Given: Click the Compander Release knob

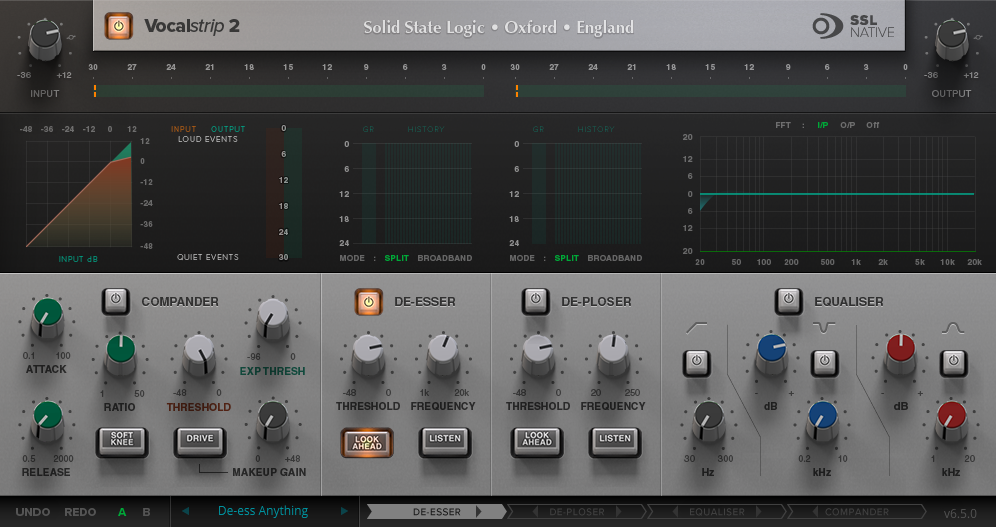Looking at the screenshot, I should point(47,420).
